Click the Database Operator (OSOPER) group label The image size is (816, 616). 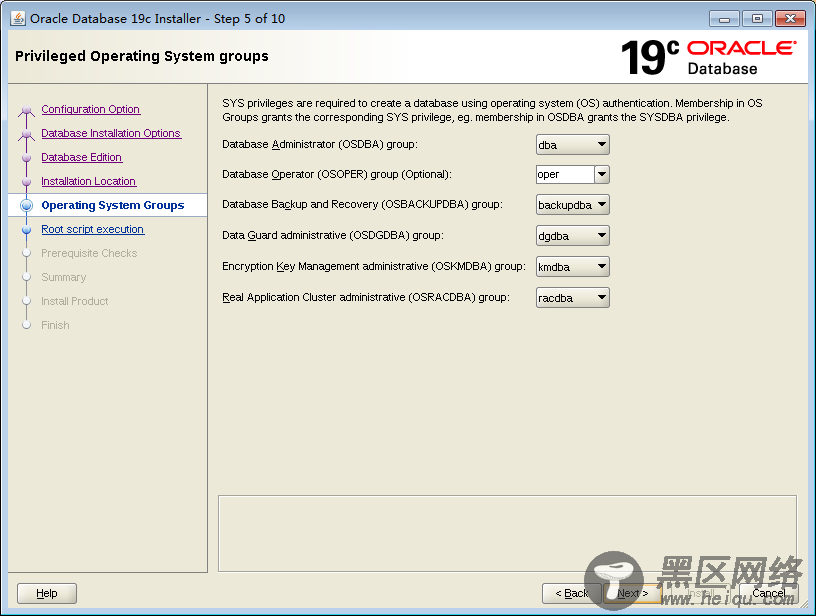click(x=337, y=174)
